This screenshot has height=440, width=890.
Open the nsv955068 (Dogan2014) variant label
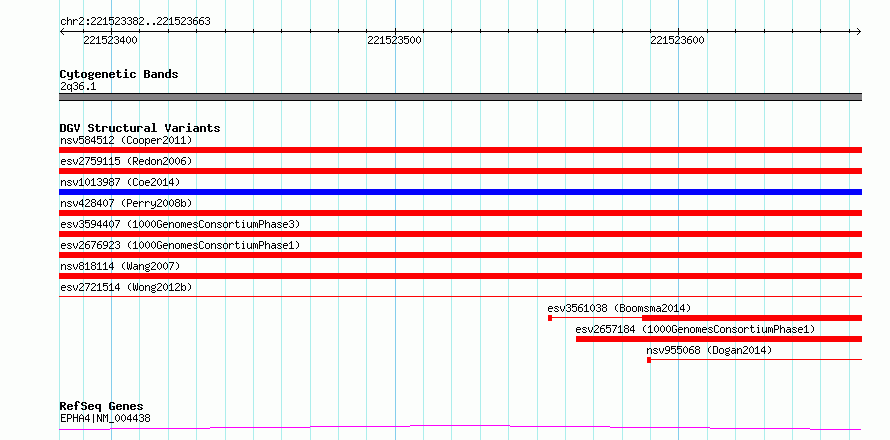click(710, 350)
